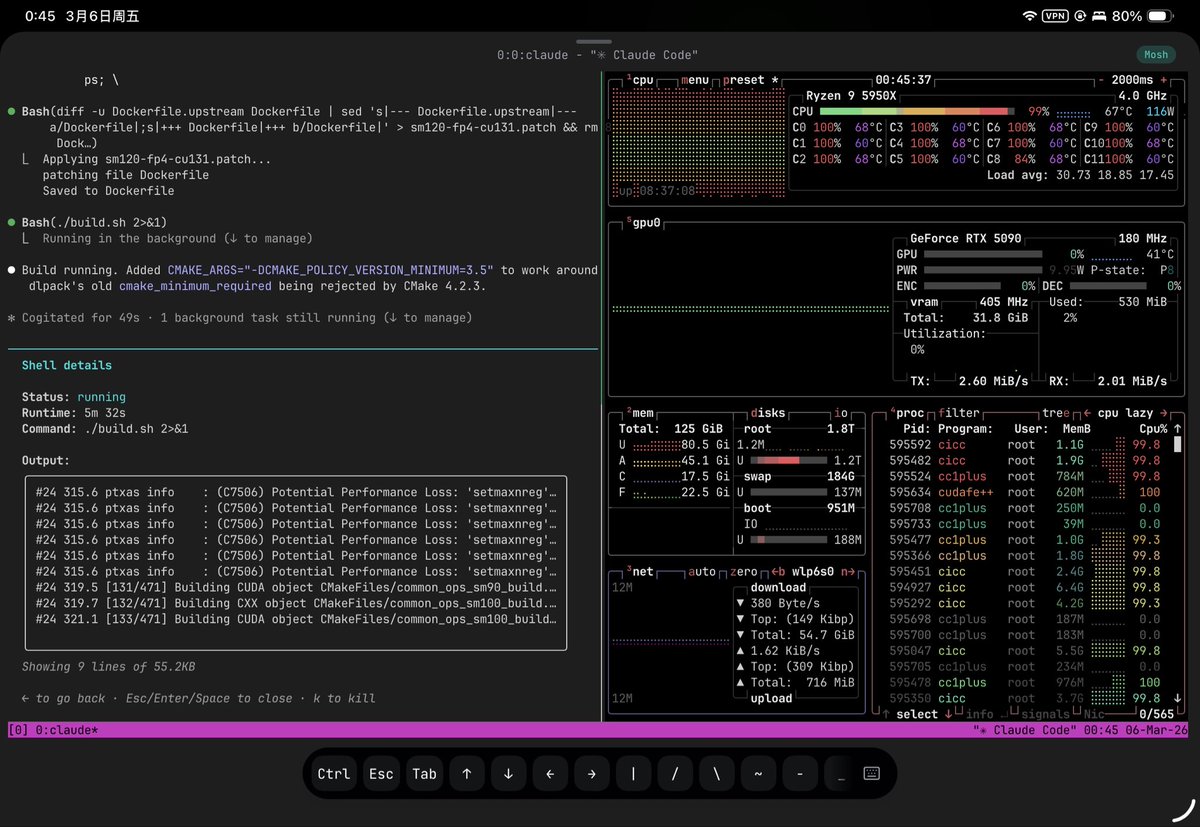Increase update interval with the plus sign
1200x827 pixels.
click(x=1164, y=80)
